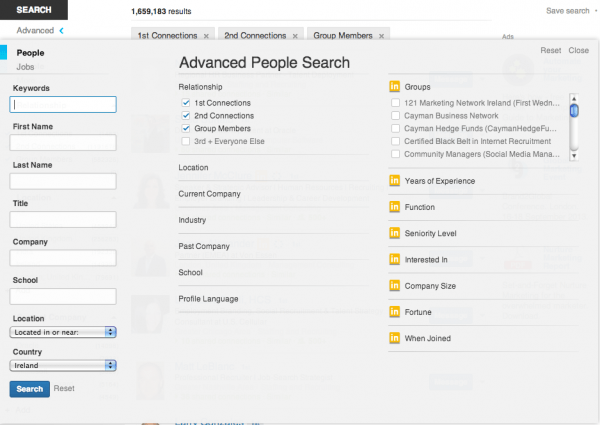Remove the Group Members filter tag
Screen dimensions: 600x425
click(382, 36)
